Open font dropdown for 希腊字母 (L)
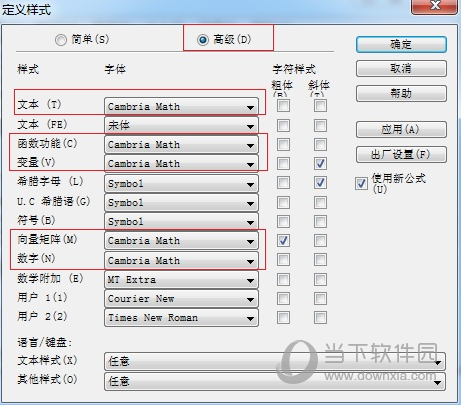 click(x=181, y=184)
